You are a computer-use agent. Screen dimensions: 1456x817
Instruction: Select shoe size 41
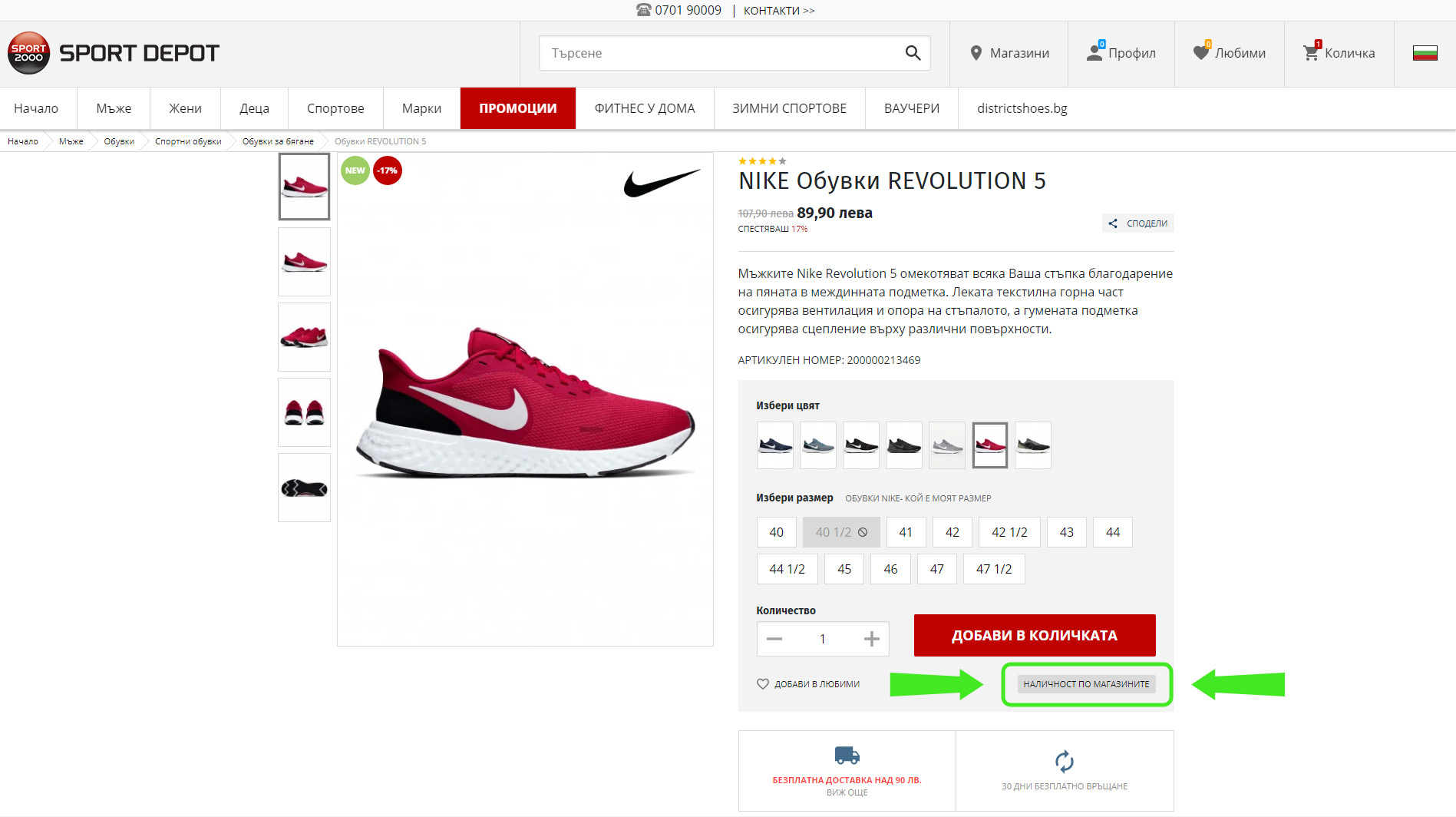(906, 532)
